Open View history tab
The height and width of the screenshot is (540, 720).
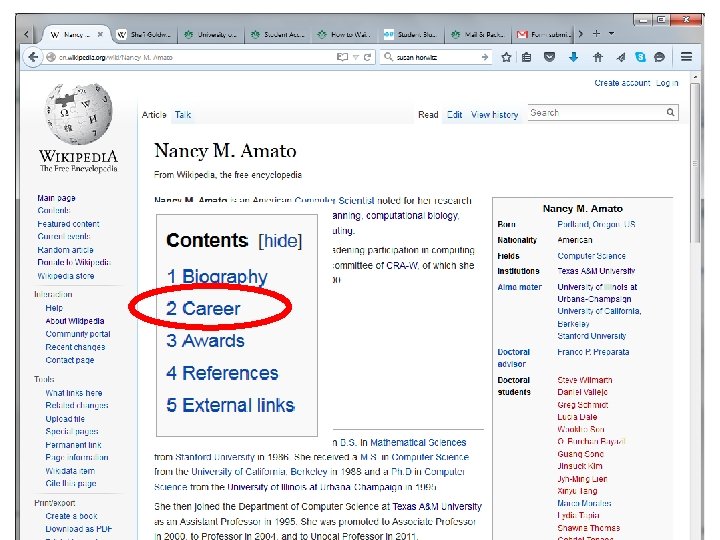495,115
